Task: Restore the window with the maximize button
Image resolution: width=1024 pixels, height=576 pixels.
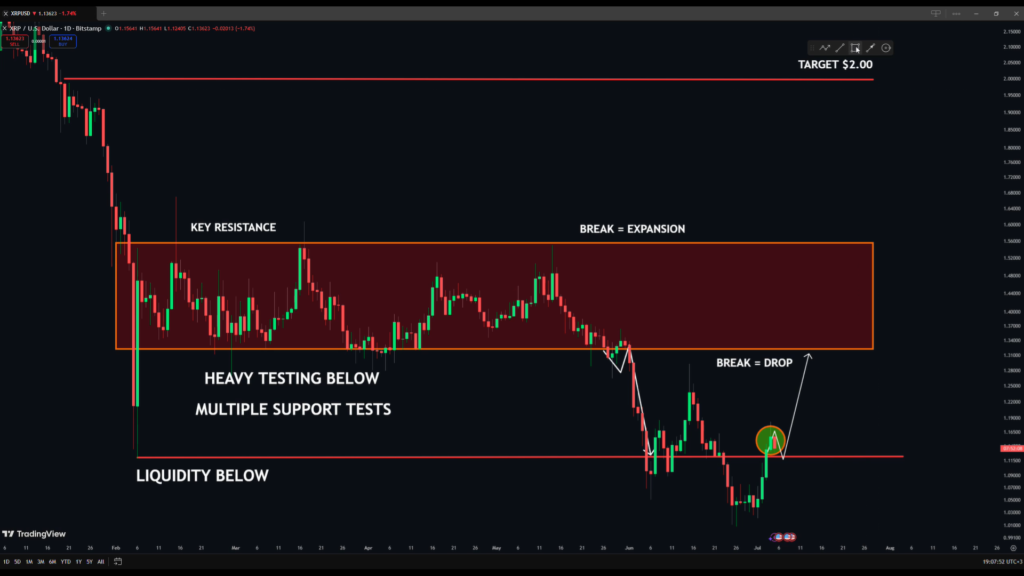Action: pos(996,13)
